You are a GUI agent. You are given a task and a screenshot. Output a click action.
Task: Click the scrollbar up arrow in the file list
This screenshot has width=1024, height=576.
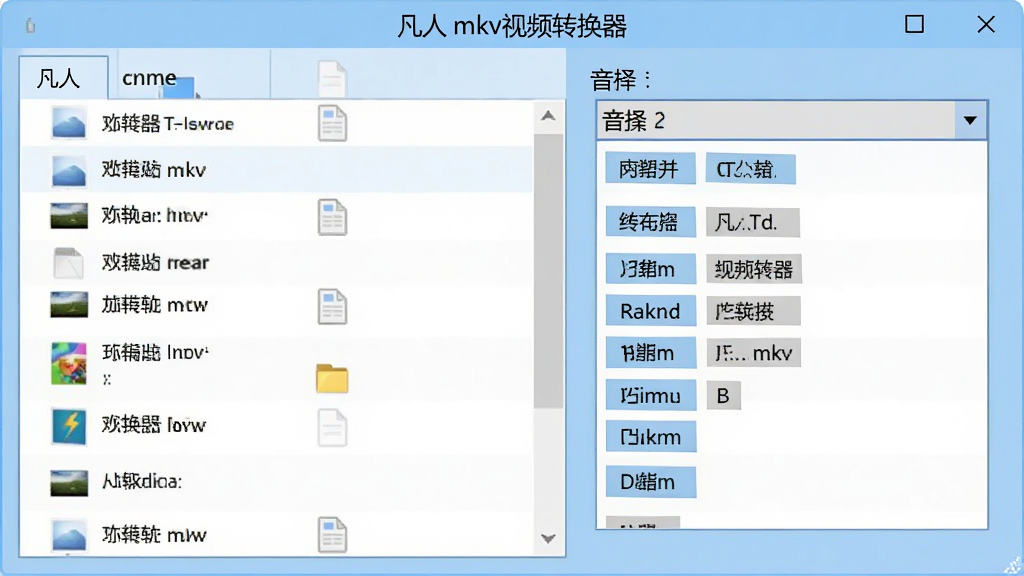pos(549,116)
